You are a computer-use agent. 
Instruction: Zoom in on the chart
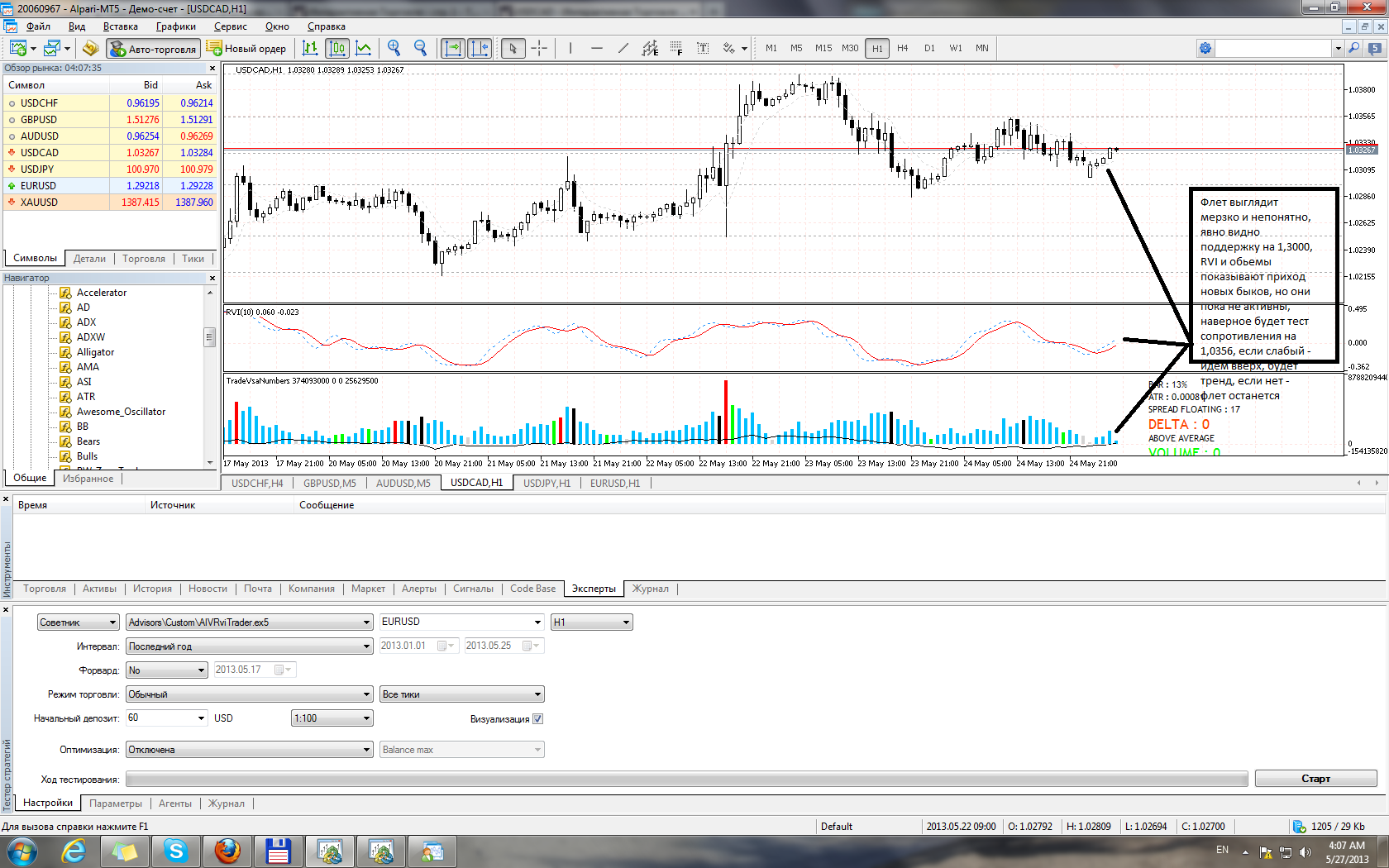pos(394,48)
